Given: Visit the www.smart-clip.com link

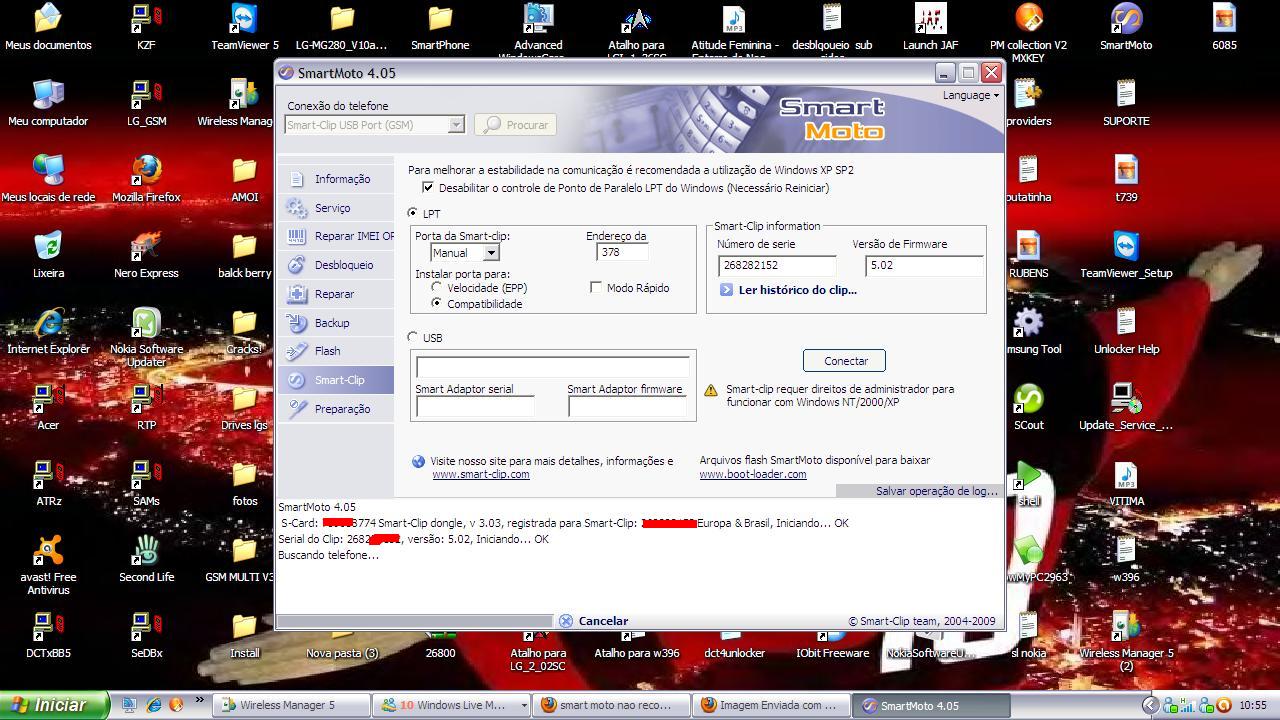Looking at the screenshot, I should pyautogui.click(x=481, y=474).
